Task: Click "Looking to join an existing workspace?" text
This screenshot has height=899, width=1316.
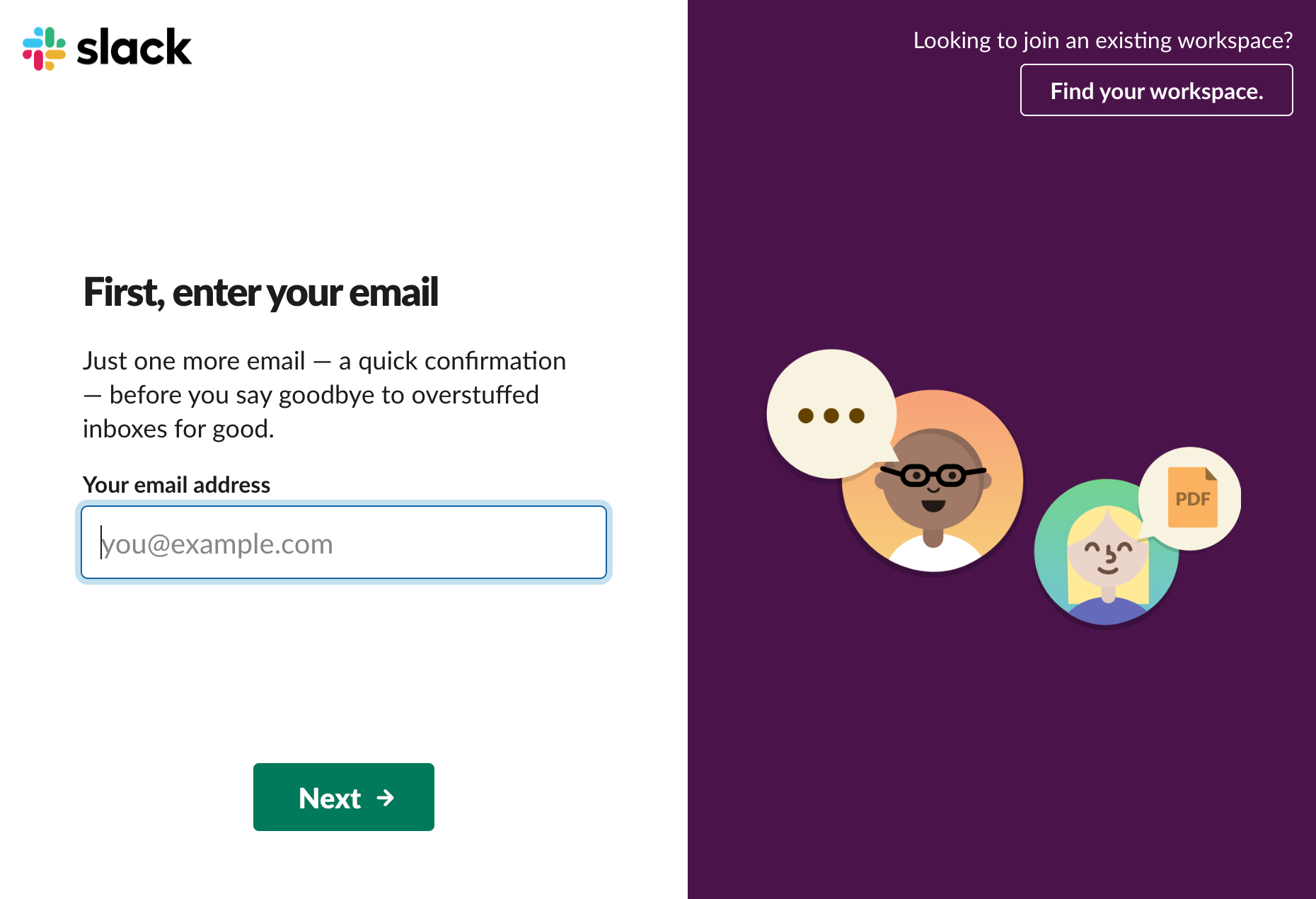Action: pos(1102,40)
